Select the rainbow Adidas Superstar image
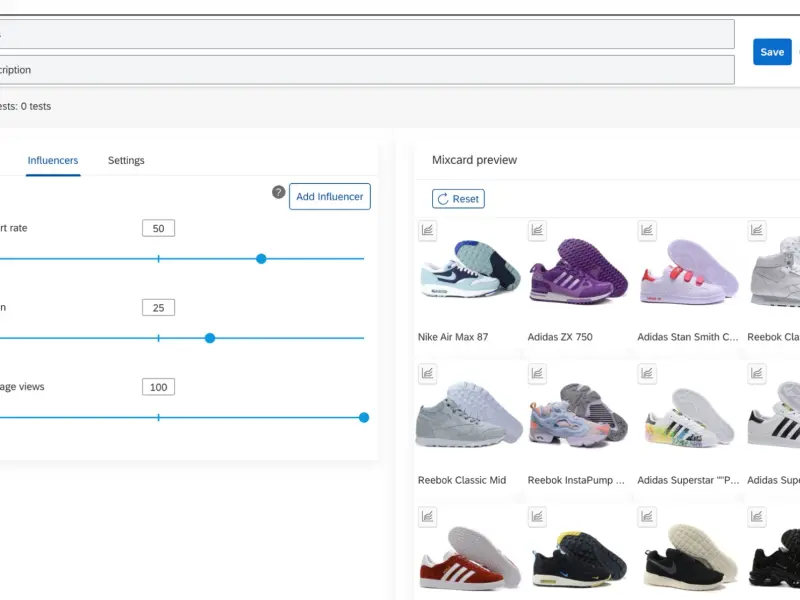 [689, 417]
